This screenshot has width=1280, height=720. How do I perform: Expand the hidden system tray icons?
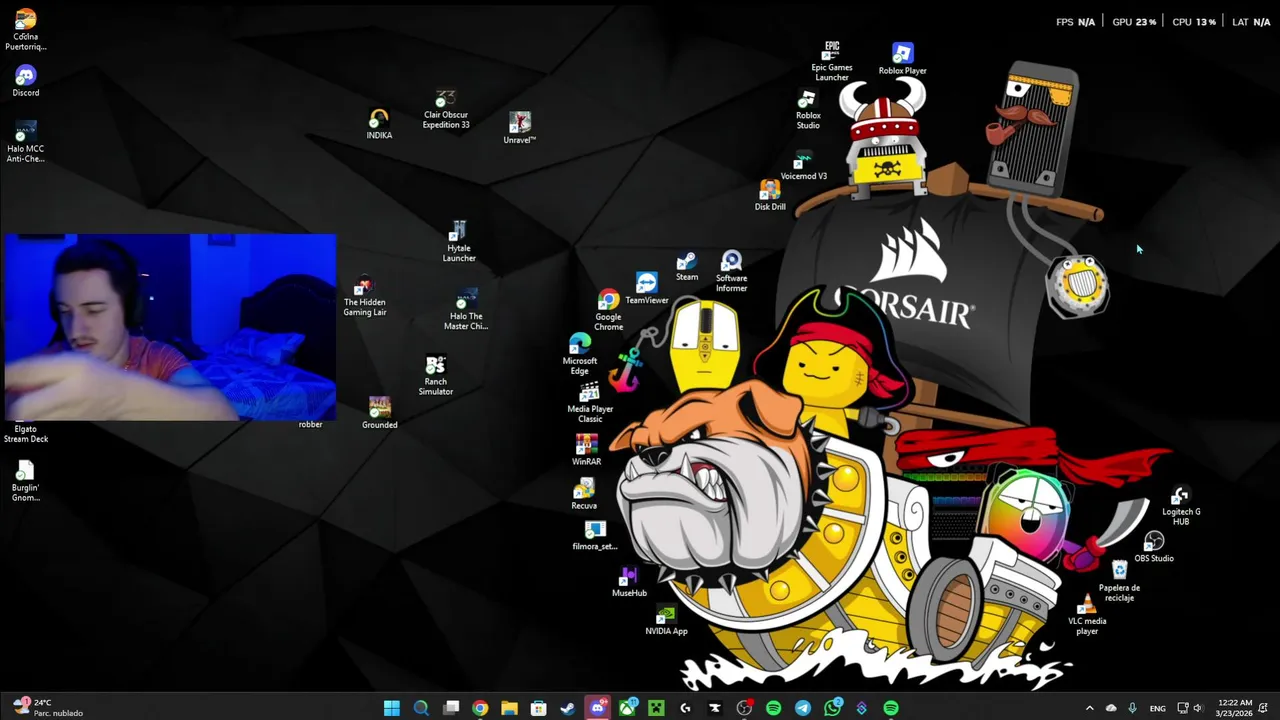click(x=1090, y=708)
